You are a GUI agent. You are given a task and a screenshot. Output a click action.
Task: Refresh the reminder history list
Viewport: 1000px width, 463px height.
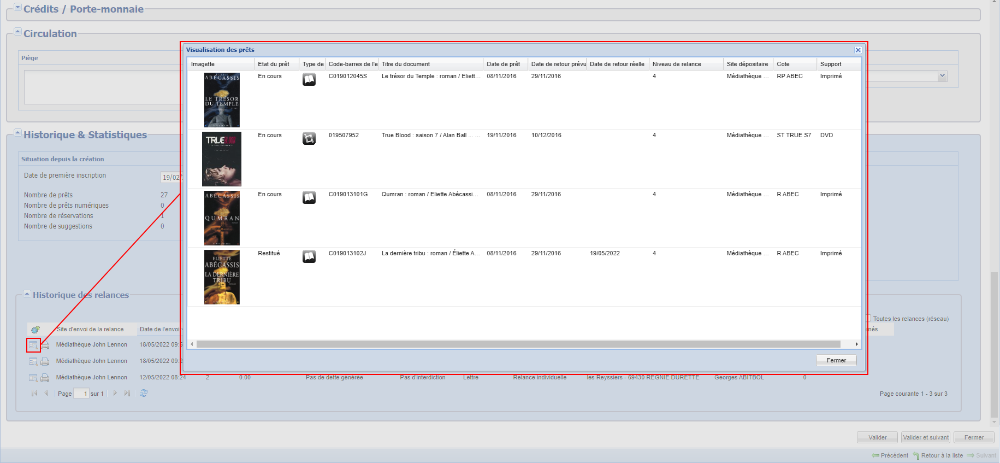[x=145, y=394]
